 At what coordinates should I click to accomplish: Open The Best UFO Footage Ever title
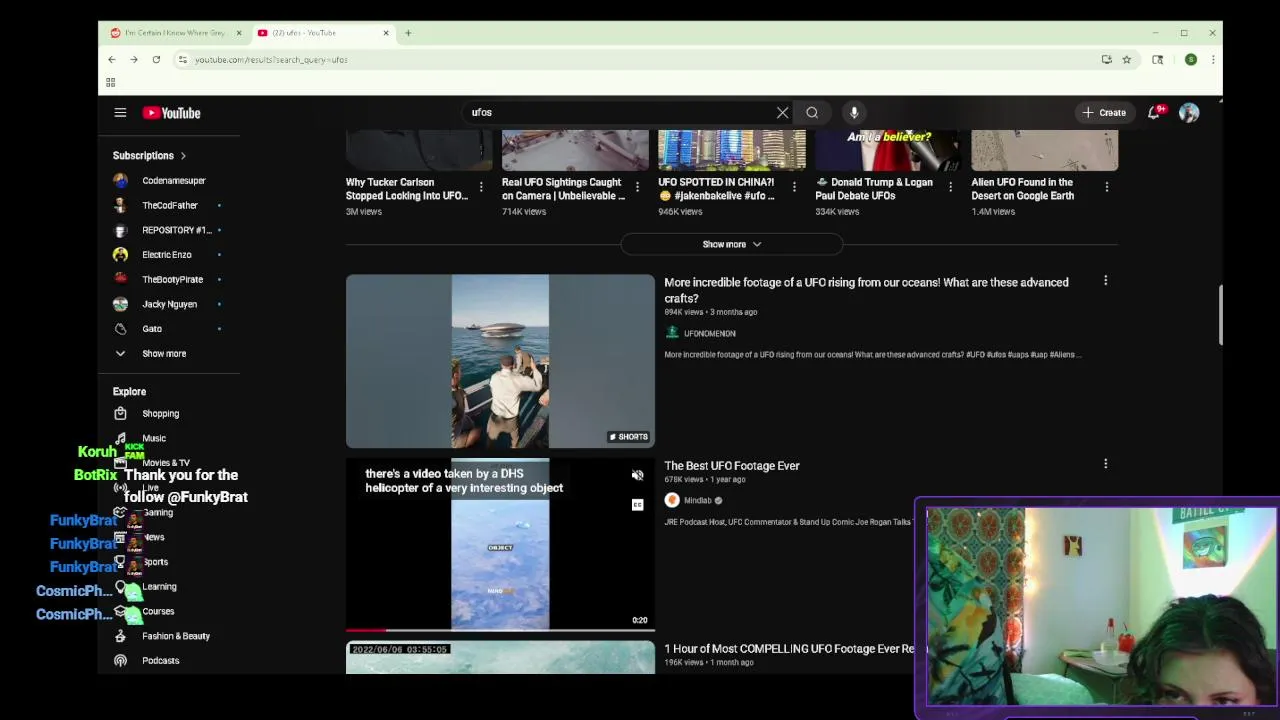coord(731,466)
